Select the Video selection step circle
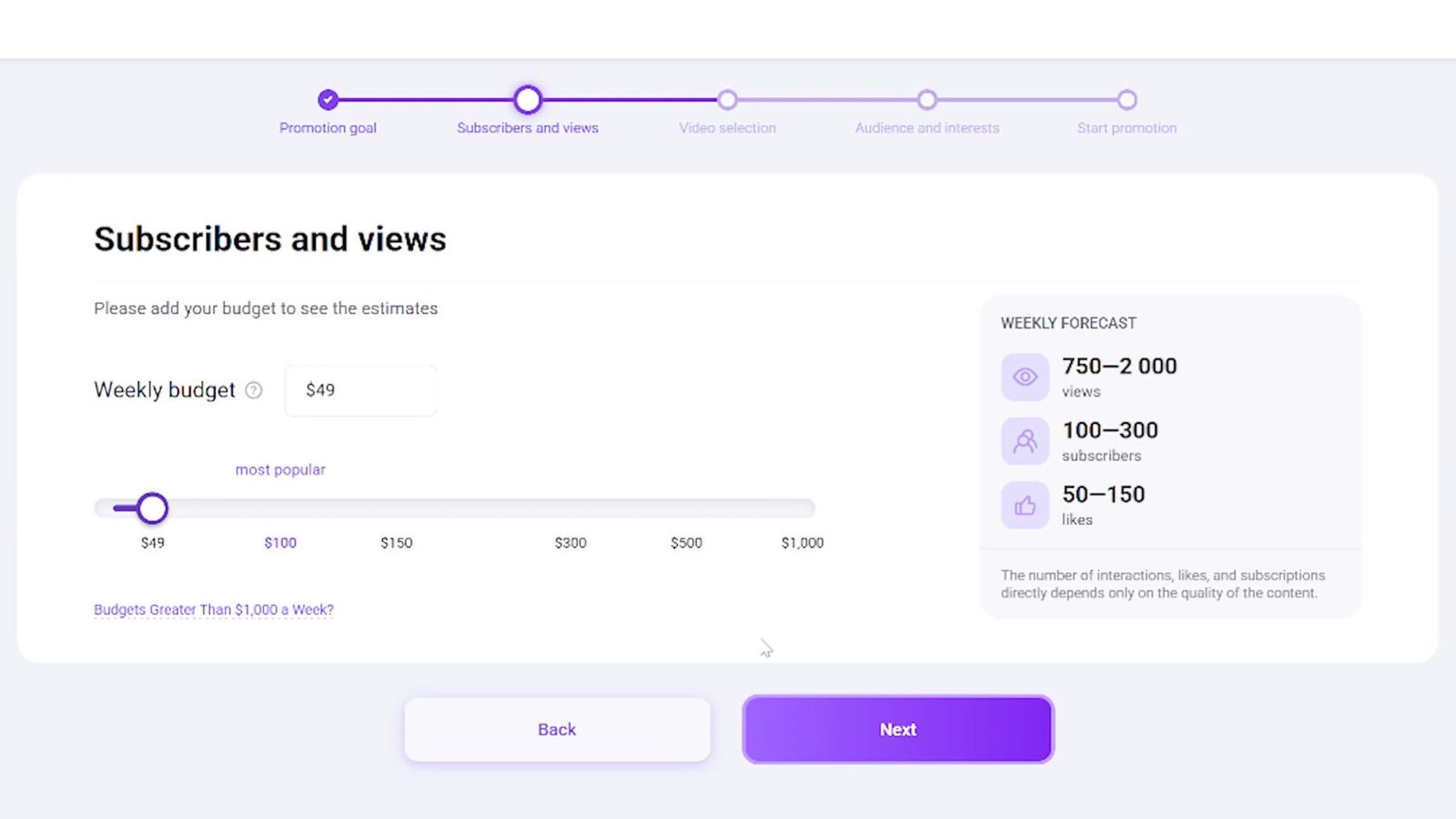 click(727, 99)
